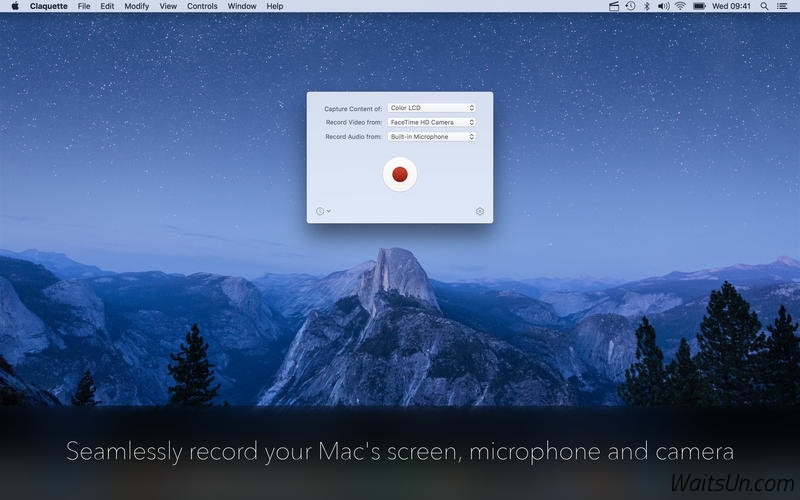Open the File menu
The image size is (800, 500).
coord(84,6)
